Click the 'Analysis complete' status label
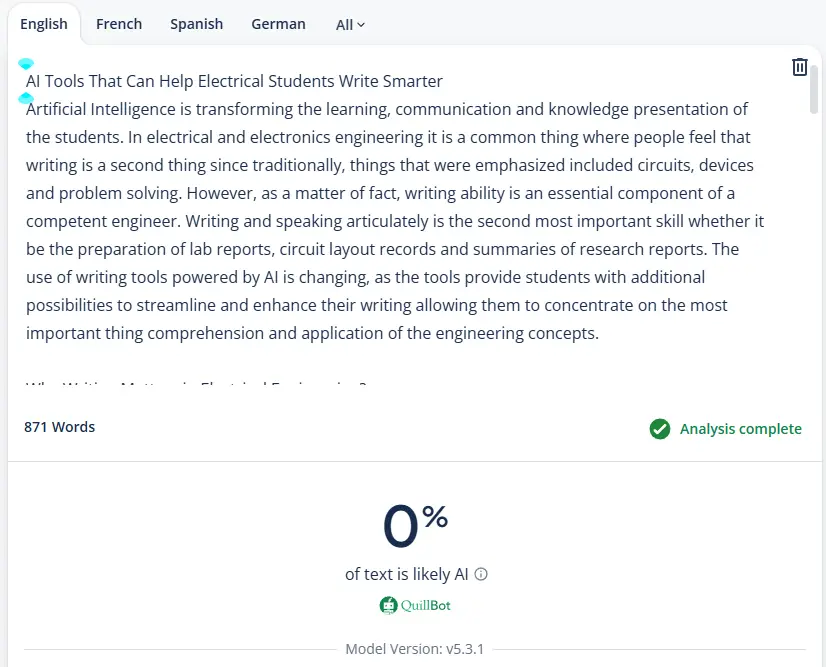826x667 pixels. click(x=740, y=429)
